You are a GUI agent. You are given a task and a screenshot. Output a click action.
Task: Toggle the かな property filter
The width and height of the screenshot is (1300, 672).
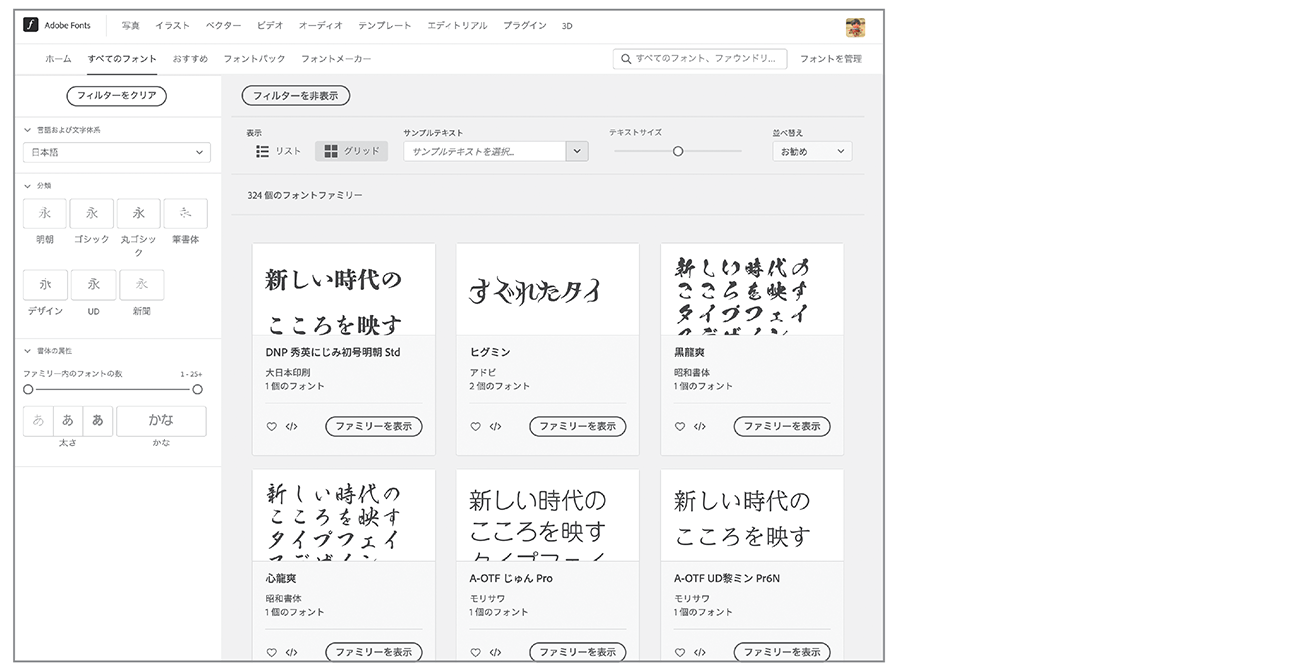(161, 421)
